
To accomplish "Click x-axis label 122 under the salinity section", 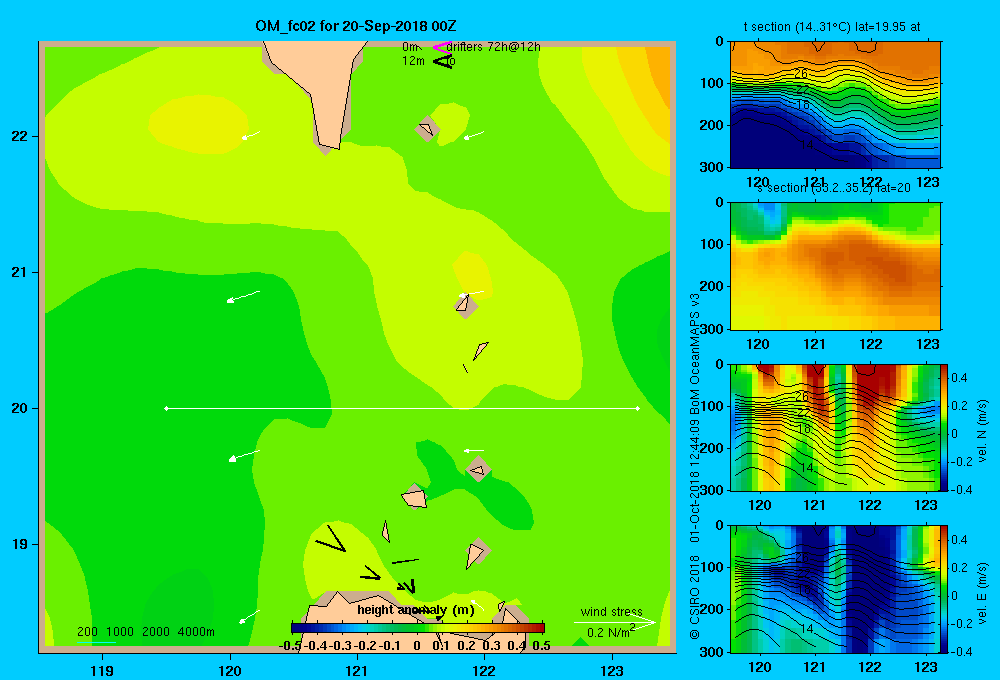I will (871, 344).
